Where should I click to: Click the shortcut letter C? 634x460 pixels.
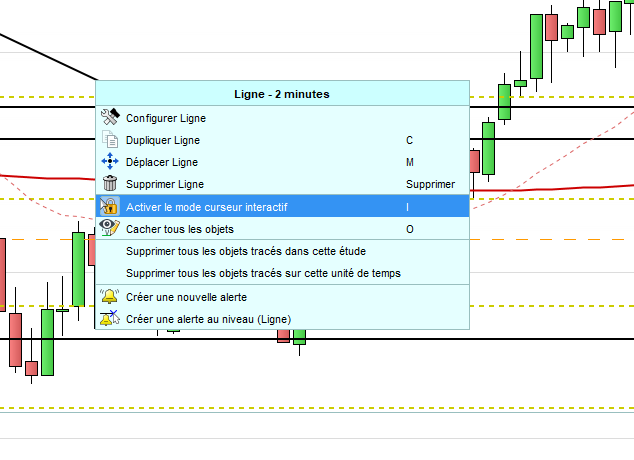(x=409, y=140)
